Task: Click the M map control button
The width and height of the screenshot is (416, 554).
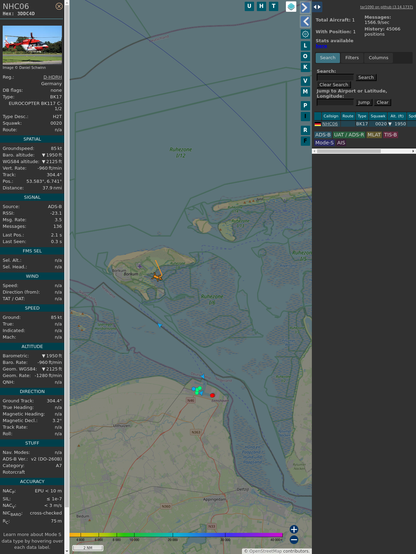Action: pos(305,92)
